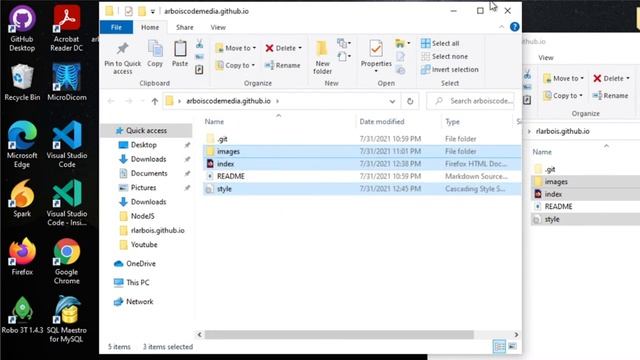The width and height of the screenshot is (640, 360).
Task: Select Robo 3T 1.4.3 desktop icon
Action: point(22,315)
